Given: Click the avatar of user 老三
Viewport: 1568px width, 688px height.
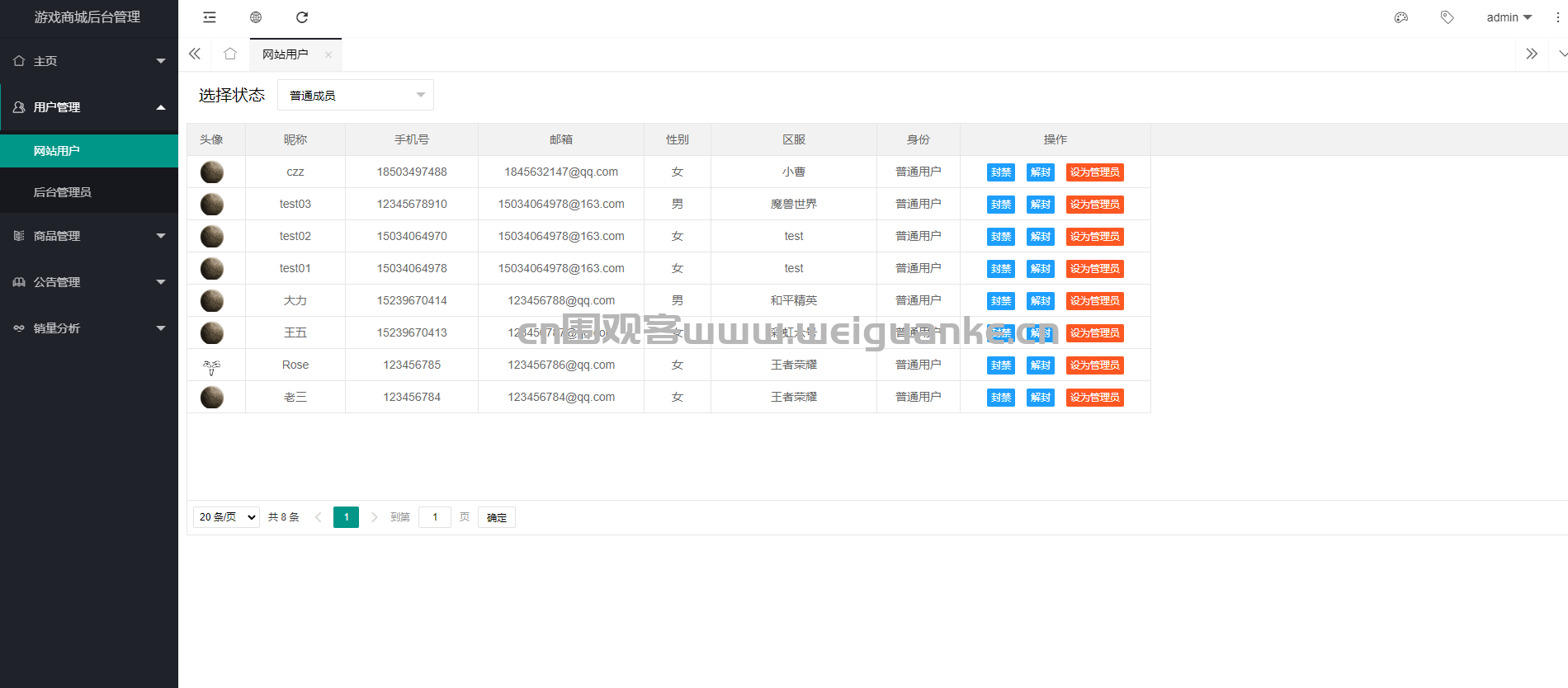Looking at the screenshot, I should tap(212, 397).
